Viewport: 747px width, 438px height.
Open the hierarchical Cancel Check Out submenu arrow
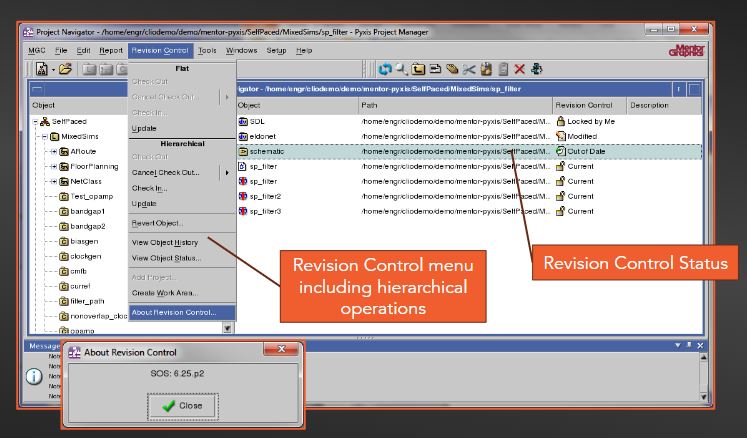[x=227, y=173]
